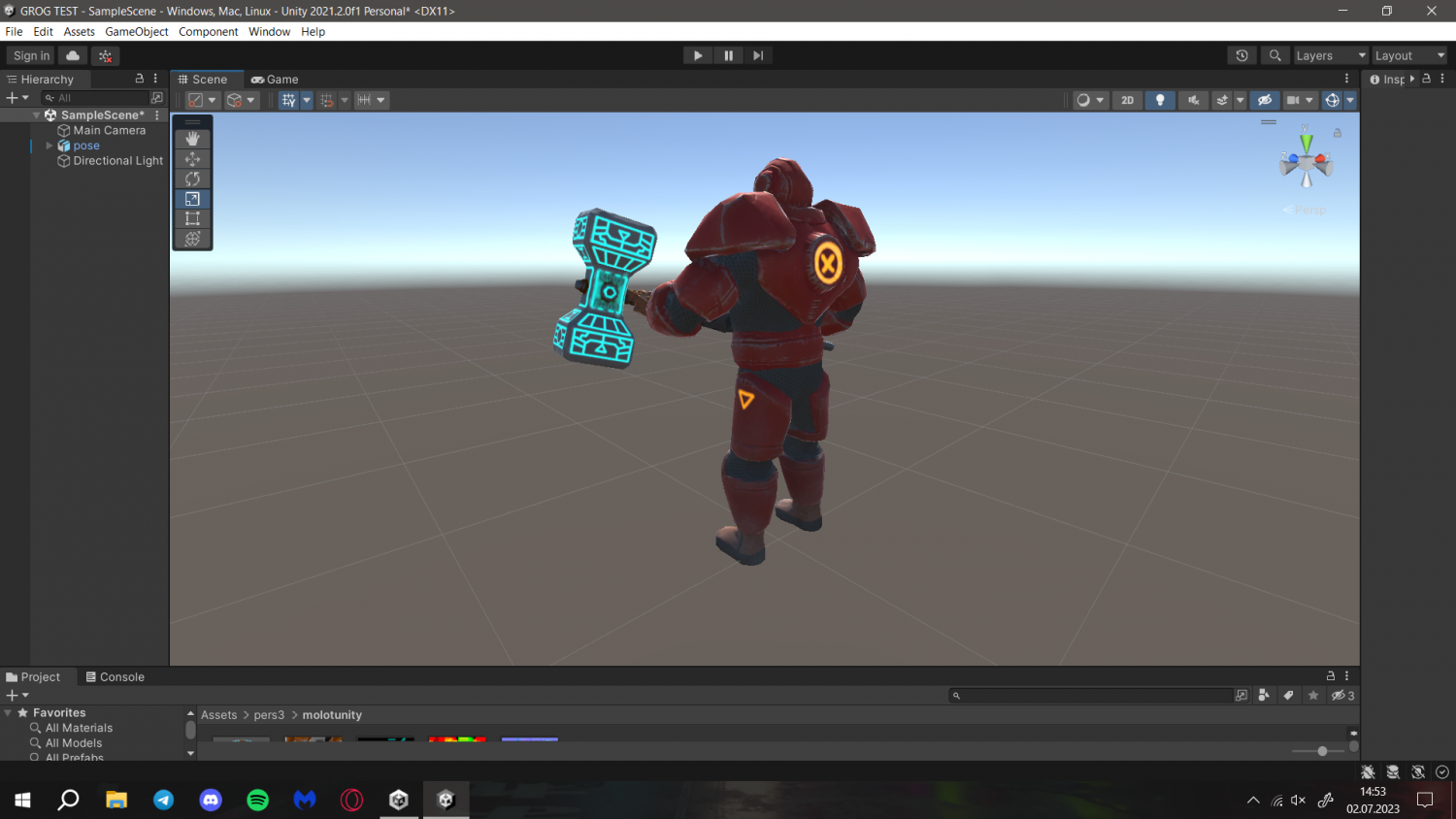Start Play mode

698,55
